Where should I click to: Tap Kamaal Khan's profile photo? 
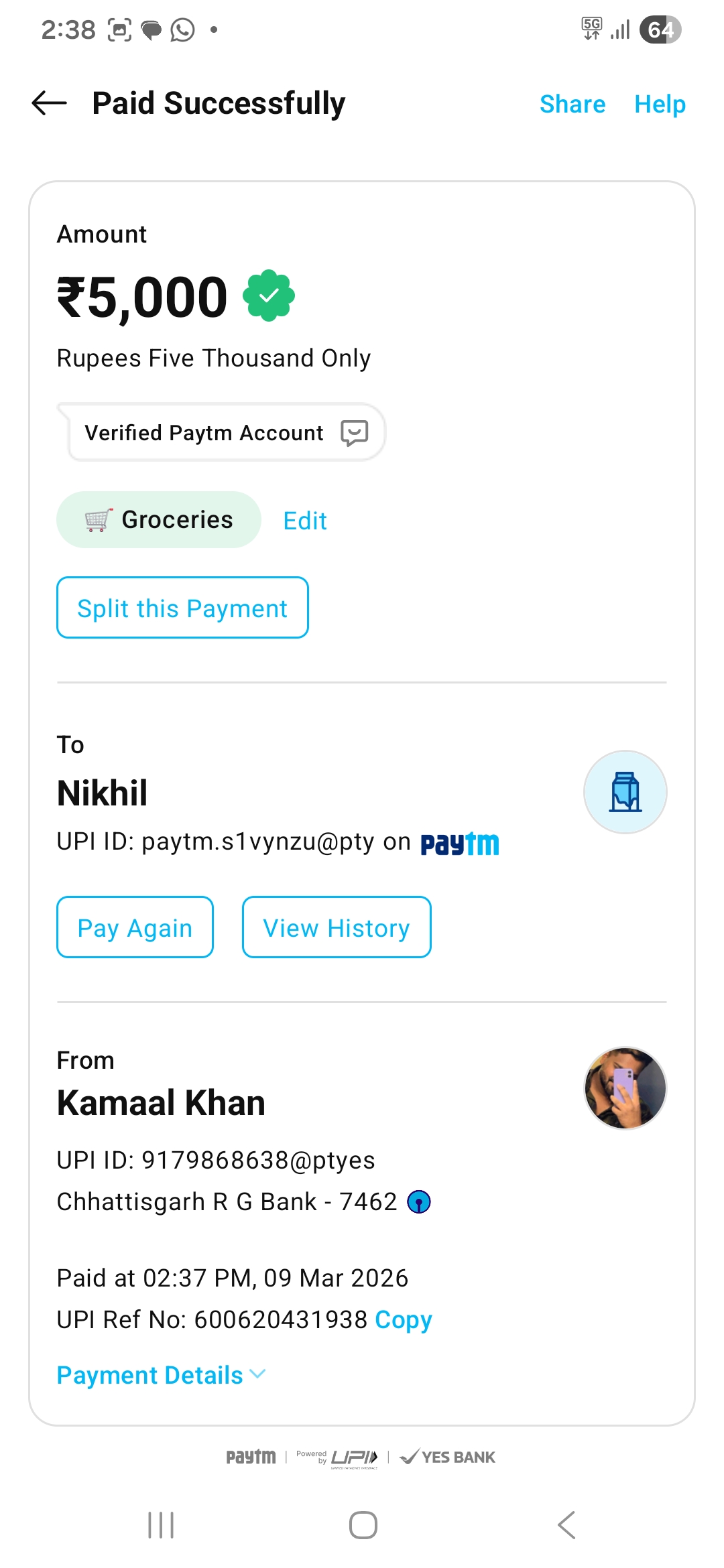[x=625, y=1088]
